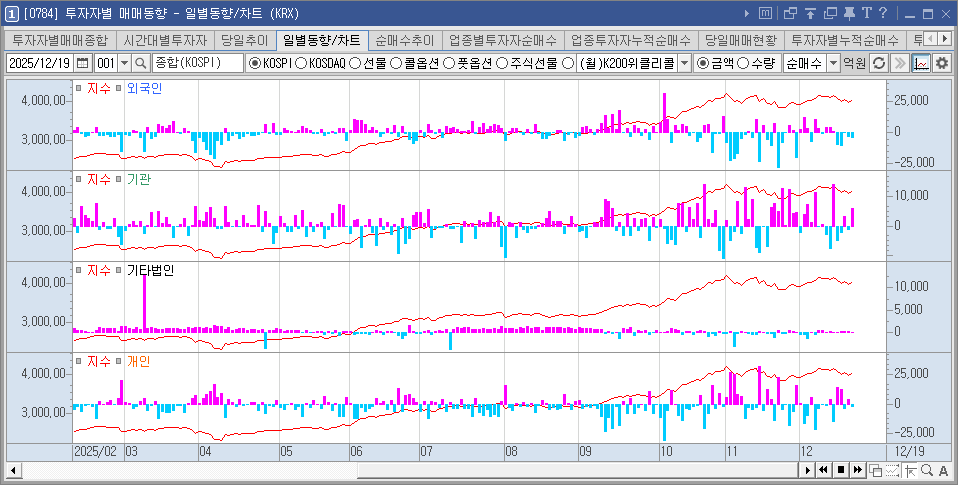The height and width of the screenshot is (485, 958).
Task: Open help with the question mark icon
Action: 882,13
